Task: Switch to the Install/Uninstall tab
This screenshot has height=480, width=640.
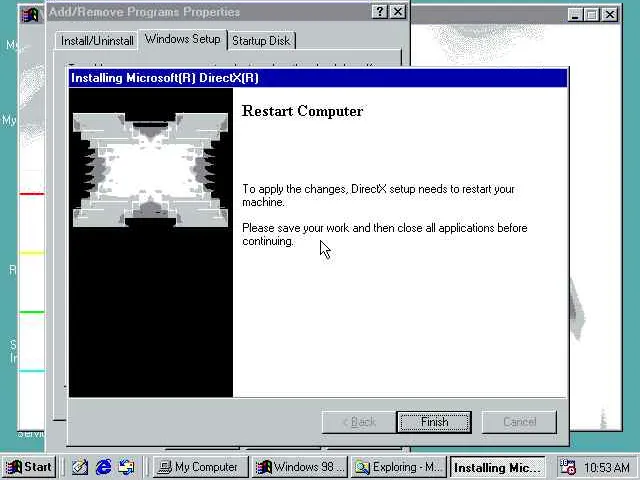Action: click(97, 41)
